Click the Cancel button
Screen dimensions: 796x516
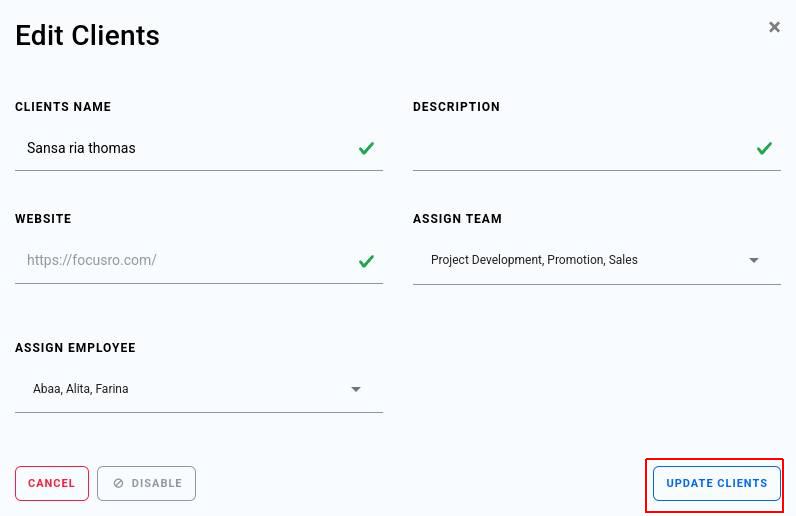(x=52, y=483)
